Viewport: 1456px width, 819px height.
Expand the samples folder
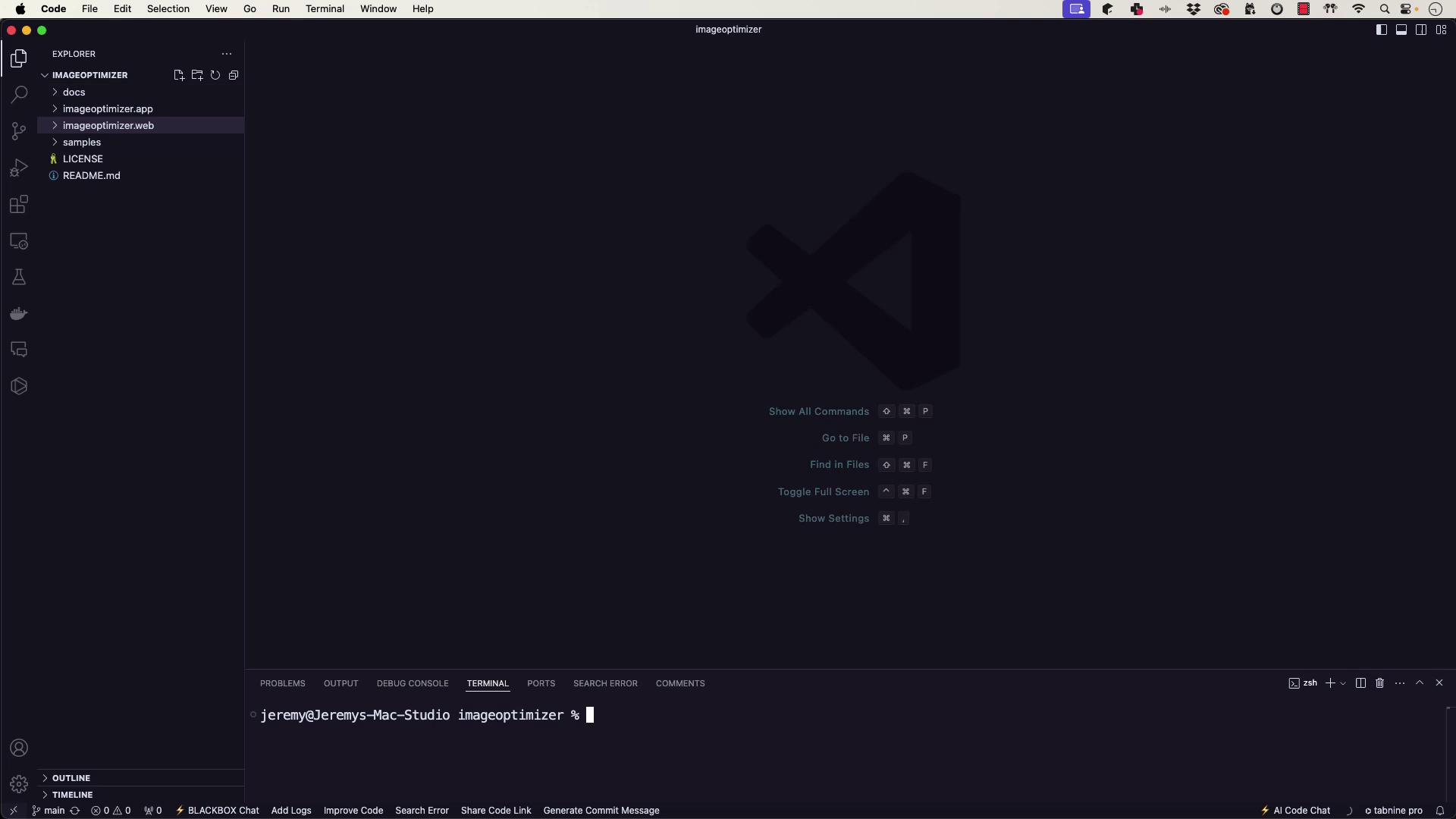click(x=141, y=143)
